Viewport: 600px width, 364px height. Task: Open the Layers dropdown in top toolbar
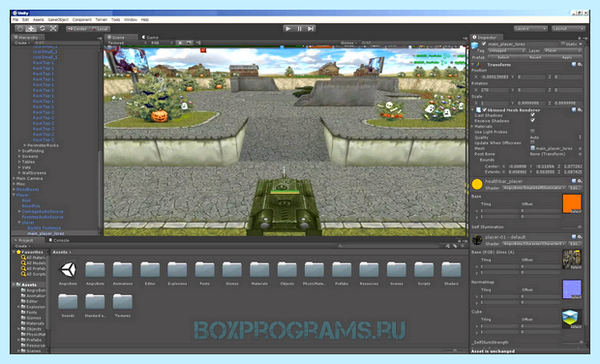530,29
